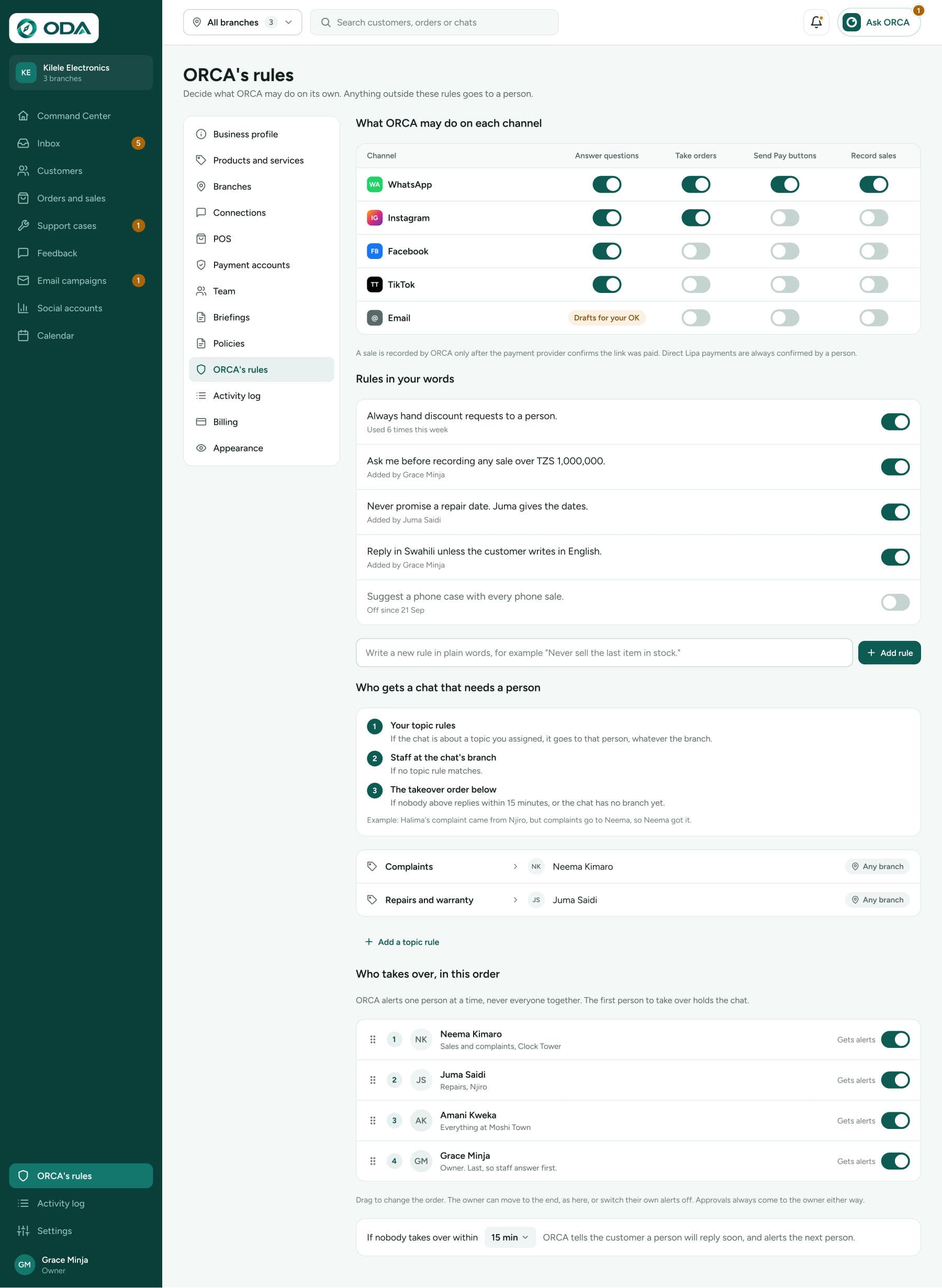942x1288 pixels.
Task: Open Any branch selector for Juma Saidi
Action: (x=877, y=900)
